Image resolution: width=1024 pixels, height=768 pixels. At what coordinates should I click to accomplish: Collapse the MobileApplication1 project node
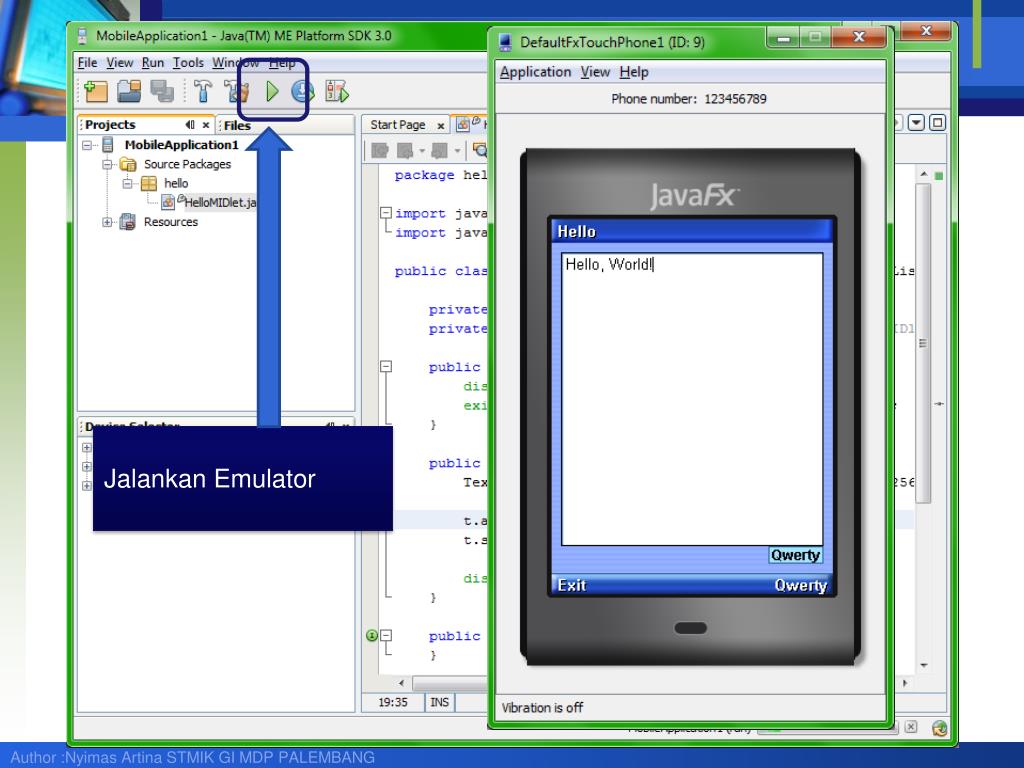coord(87,145)
